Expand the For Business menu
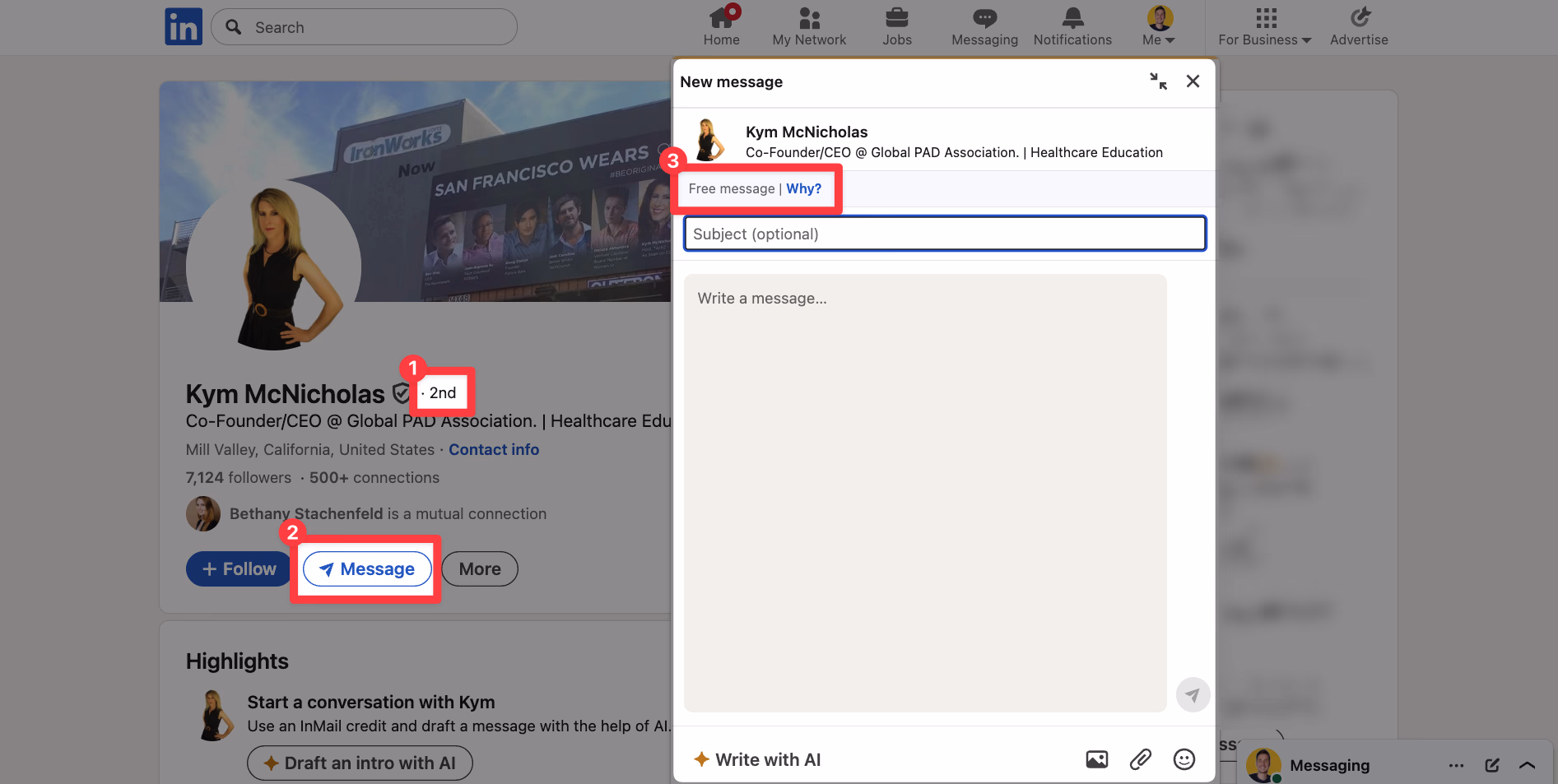 pos(1265,26)
